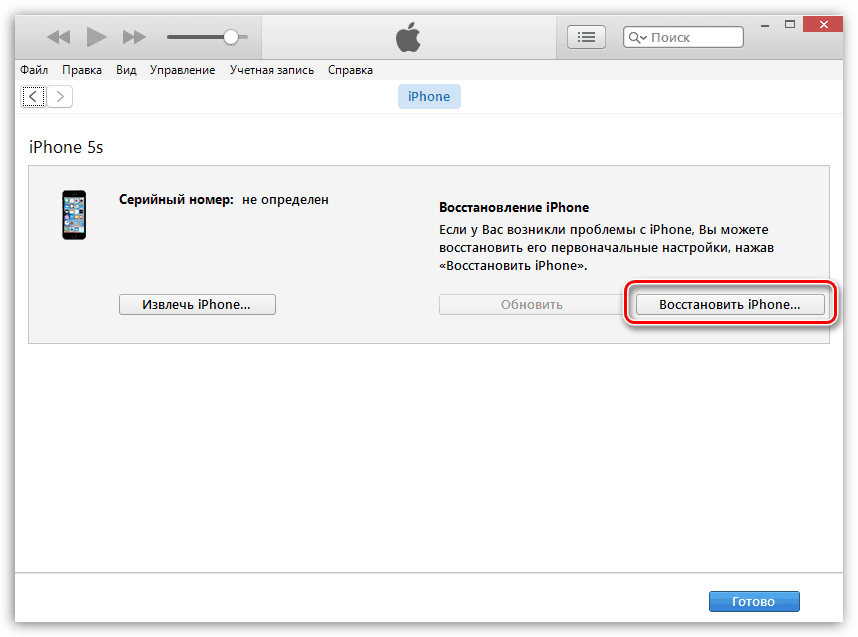Screen dimensions: 858x637
Task: Open the Правка menu
Action: tap(82, 70)
